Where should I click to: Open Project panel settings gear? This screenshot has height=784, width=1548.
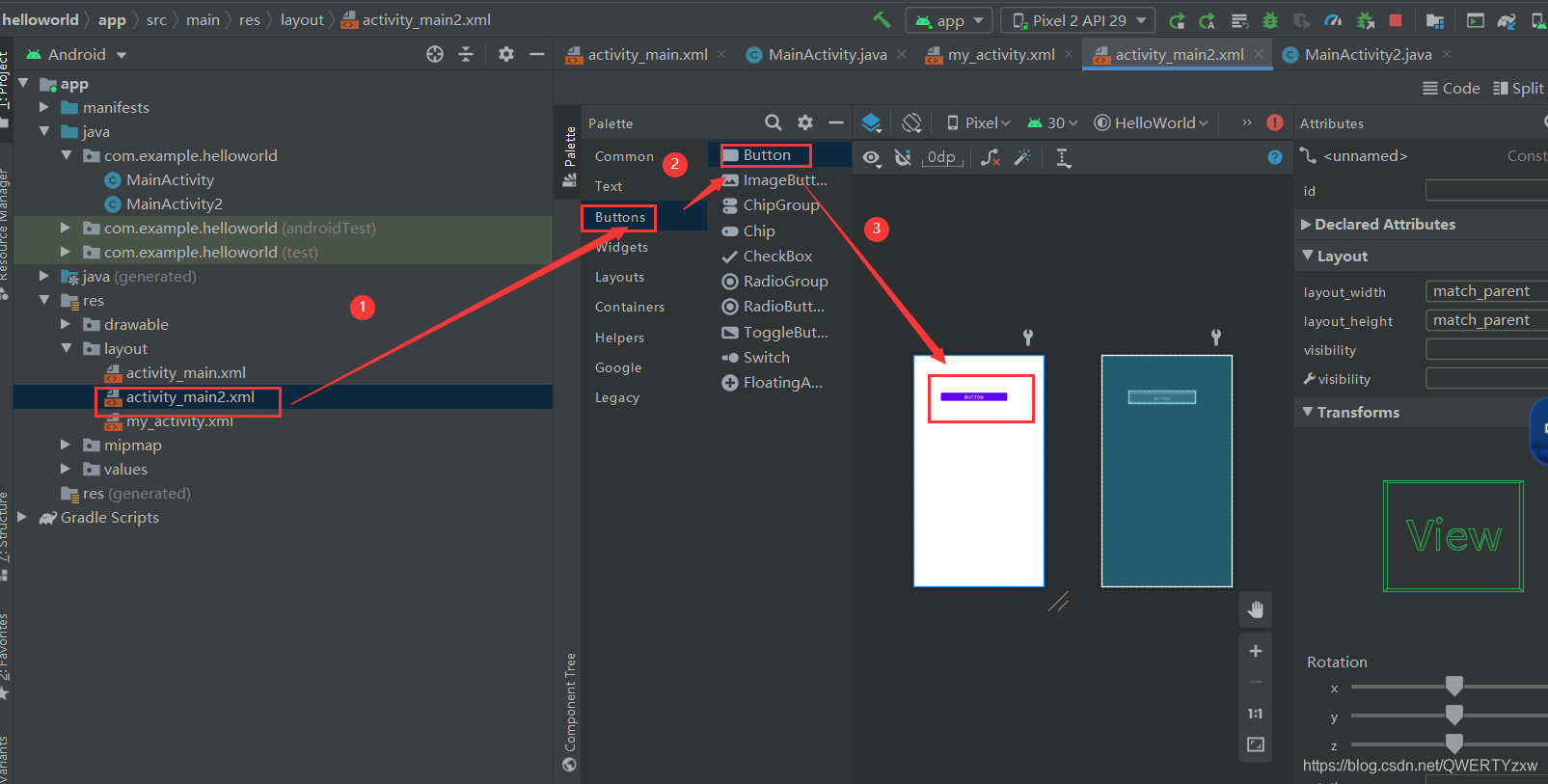point(506,54)
